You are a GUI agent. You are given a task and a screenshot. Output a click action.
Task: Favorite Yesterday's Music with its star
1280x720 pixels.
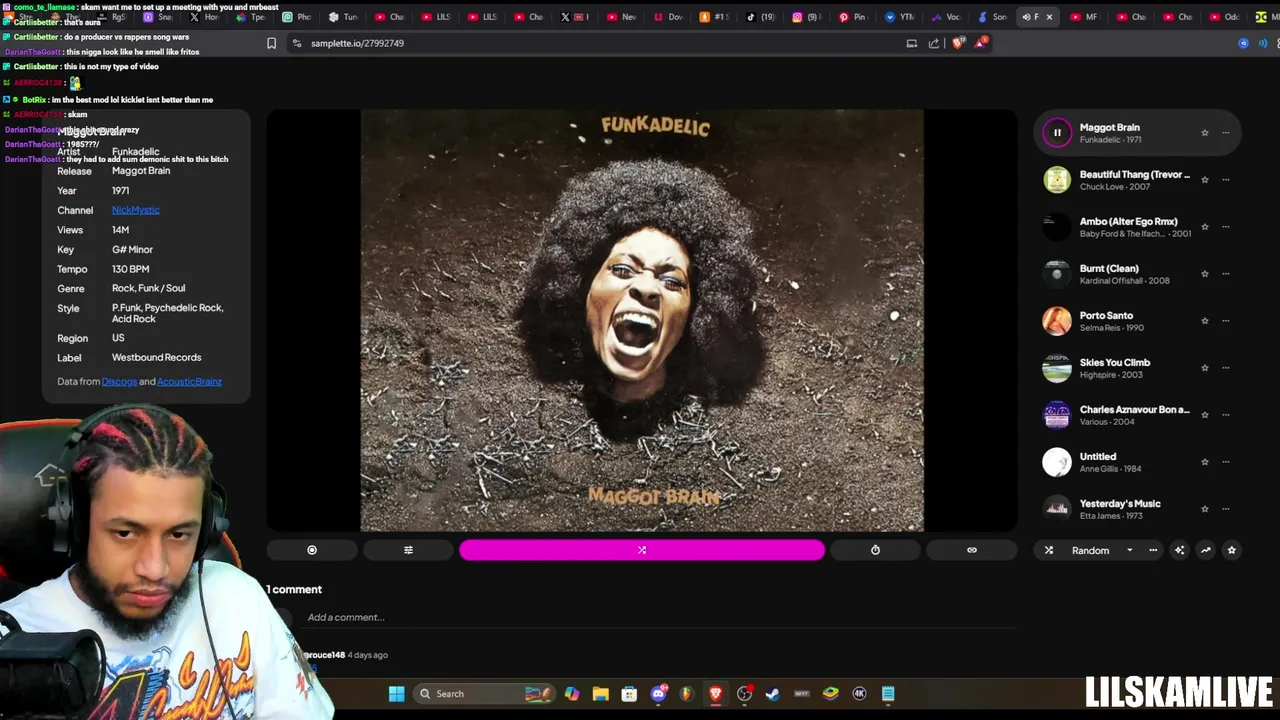(x=1204, y=509)
